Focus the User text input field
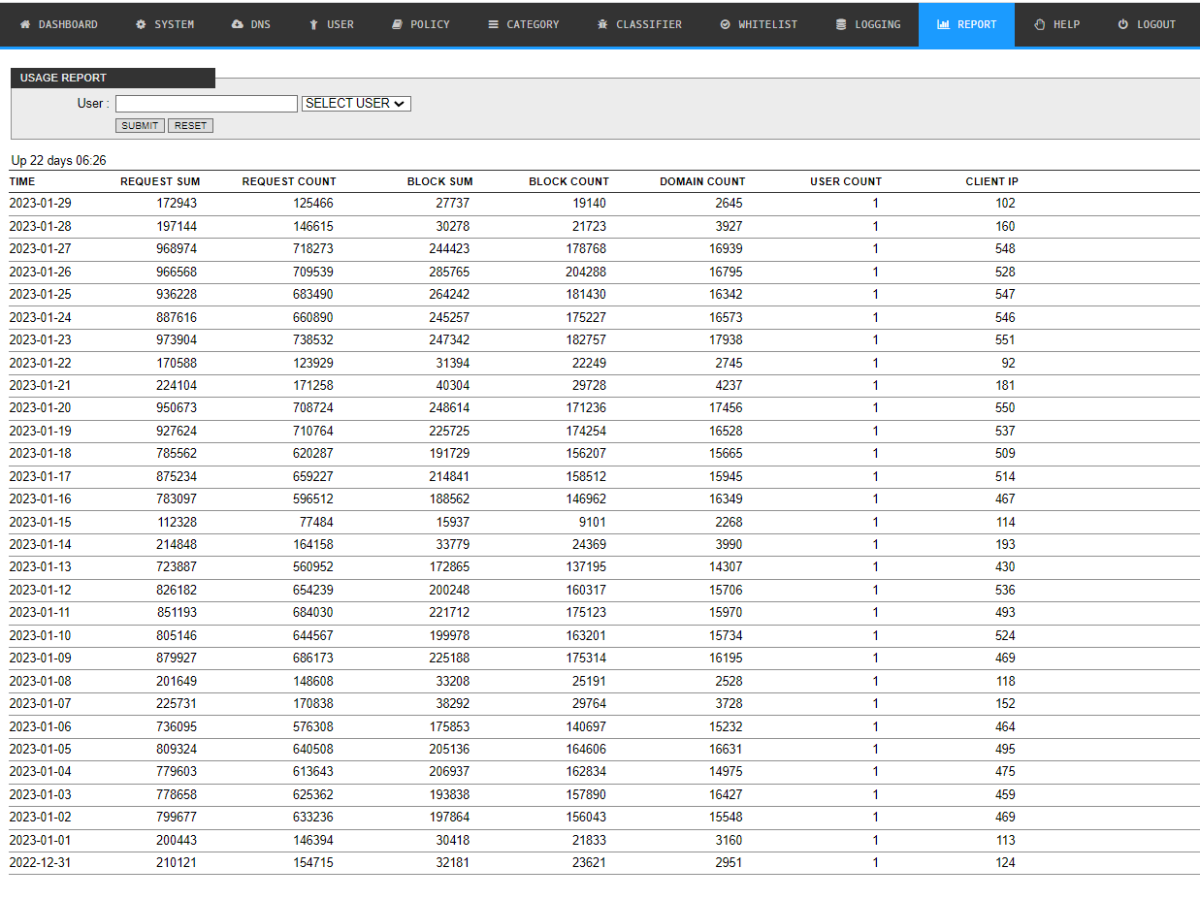 click(x=206, y=103)
